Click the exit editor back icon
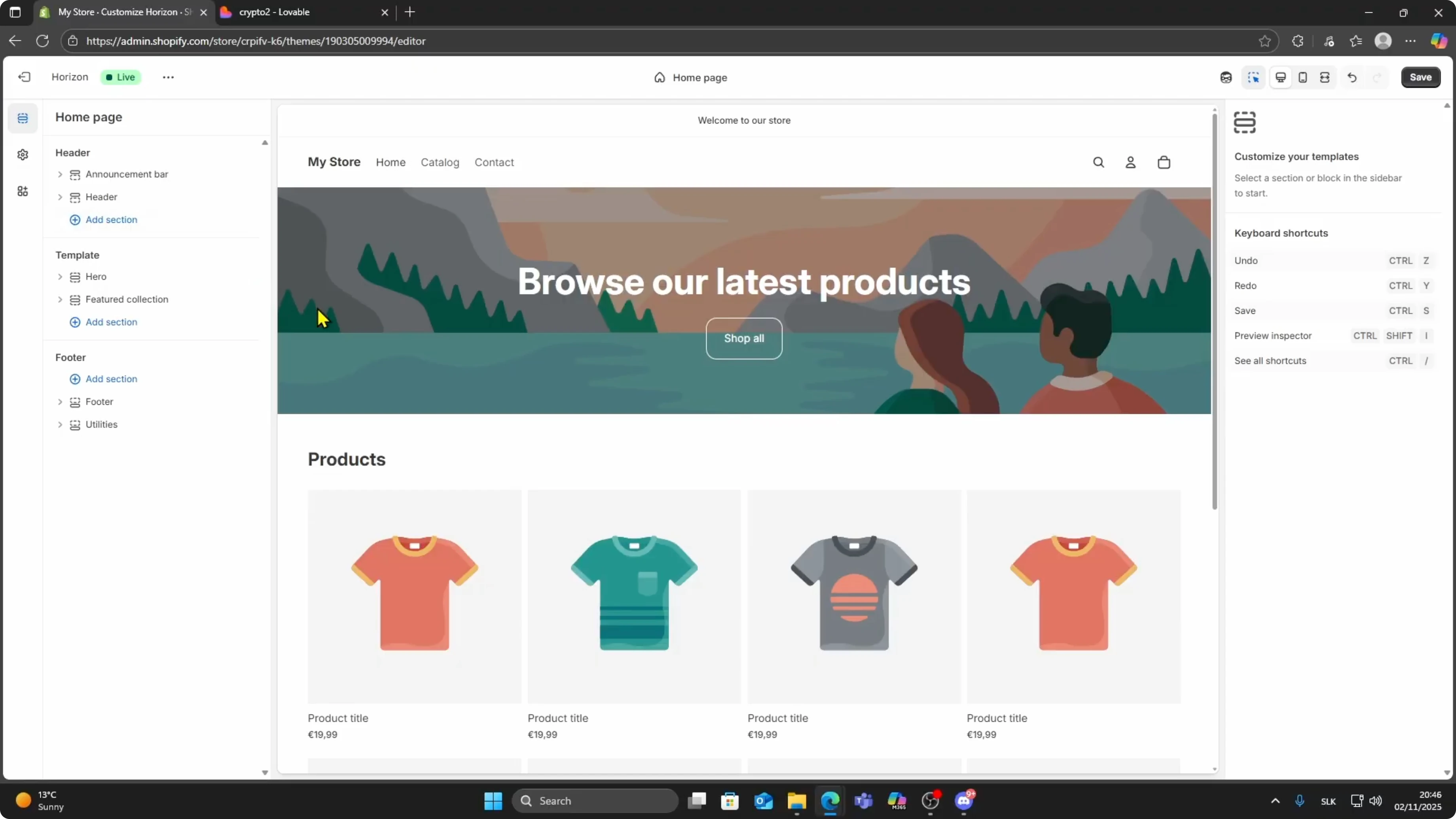1456x819 pixels. (x=24, y=77)
